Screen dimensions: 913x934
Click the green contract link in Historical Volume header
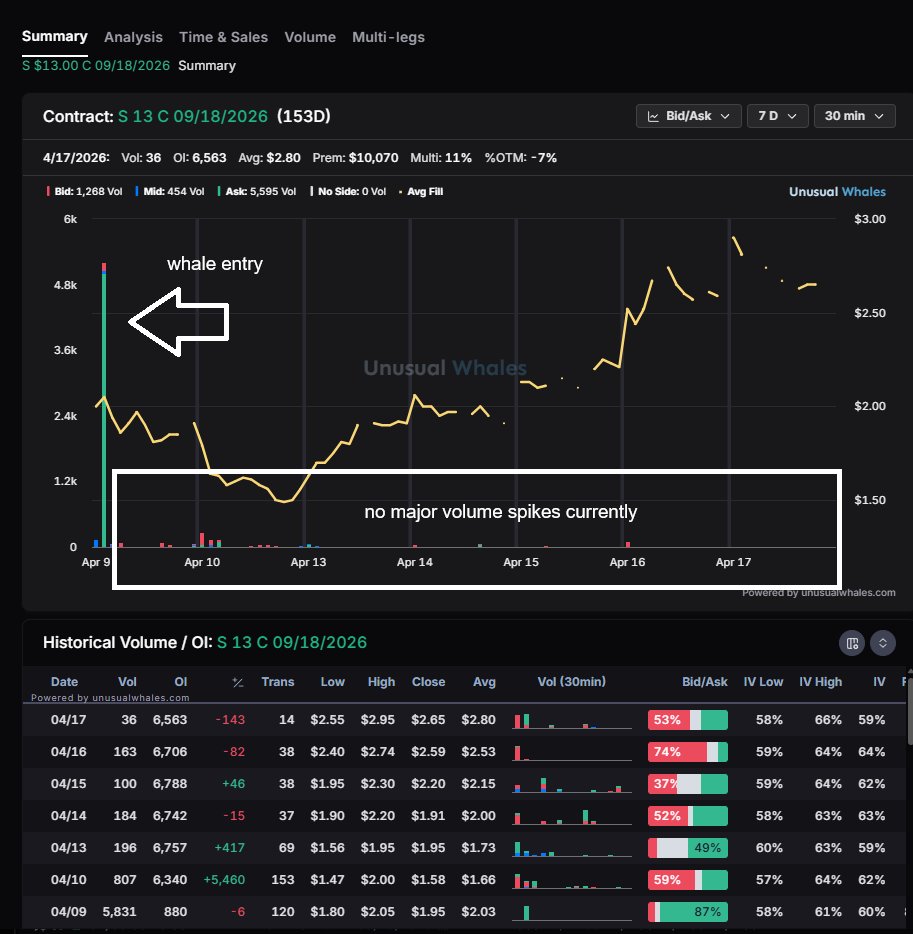(x=292, y=642)
